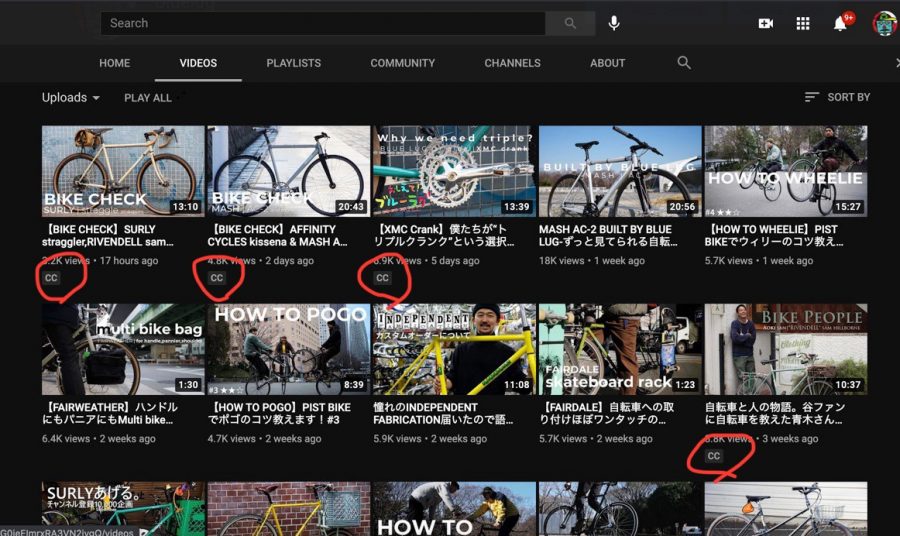Open the '[FAIRWEATHER]' Multi bike video title

click(110, 413)
